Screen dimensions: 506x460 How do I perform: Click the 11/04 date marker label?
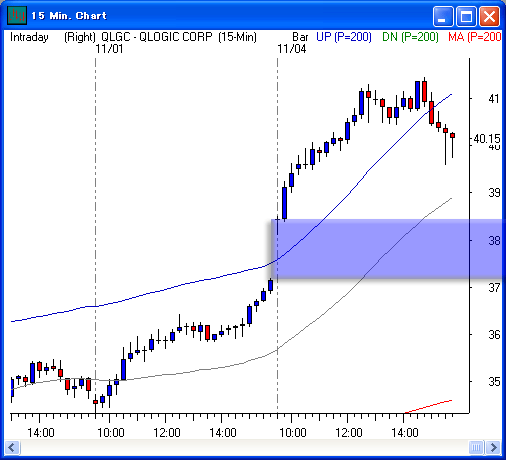tap(292, 49)
